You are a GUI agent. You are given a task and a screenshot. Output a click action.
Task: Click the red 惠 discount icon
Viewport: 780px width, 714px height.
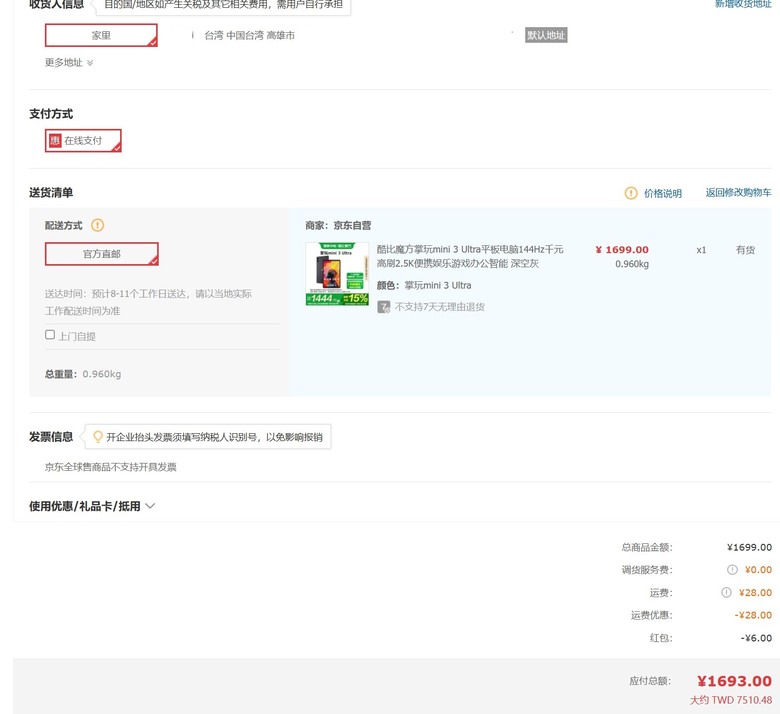tap(55, 141)
